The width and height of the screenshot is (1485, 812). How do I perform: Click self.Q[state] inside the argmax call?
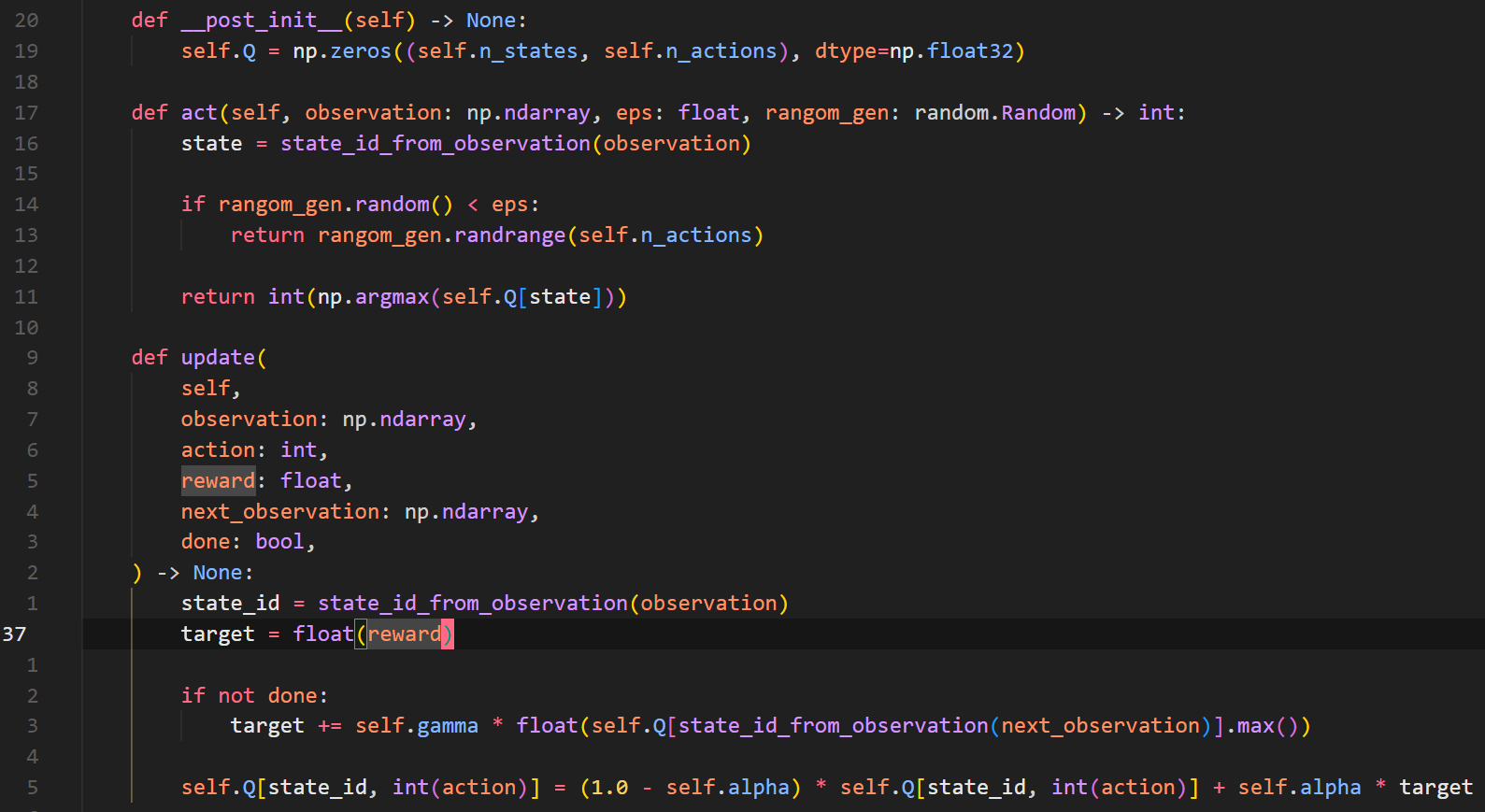(522, 297)
